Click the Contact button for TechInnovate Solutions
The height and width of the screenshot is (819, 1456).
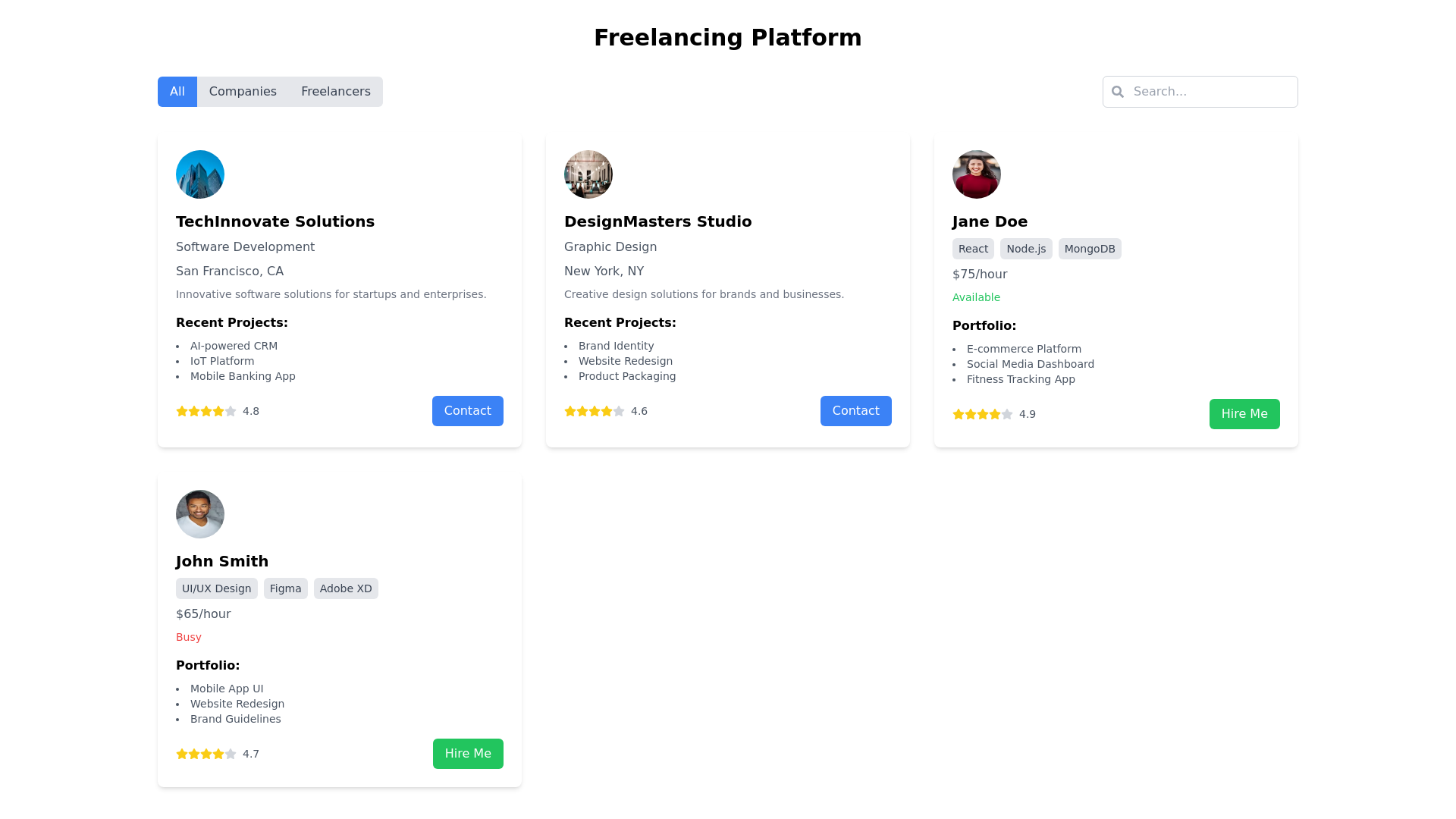tap(467, 410)
